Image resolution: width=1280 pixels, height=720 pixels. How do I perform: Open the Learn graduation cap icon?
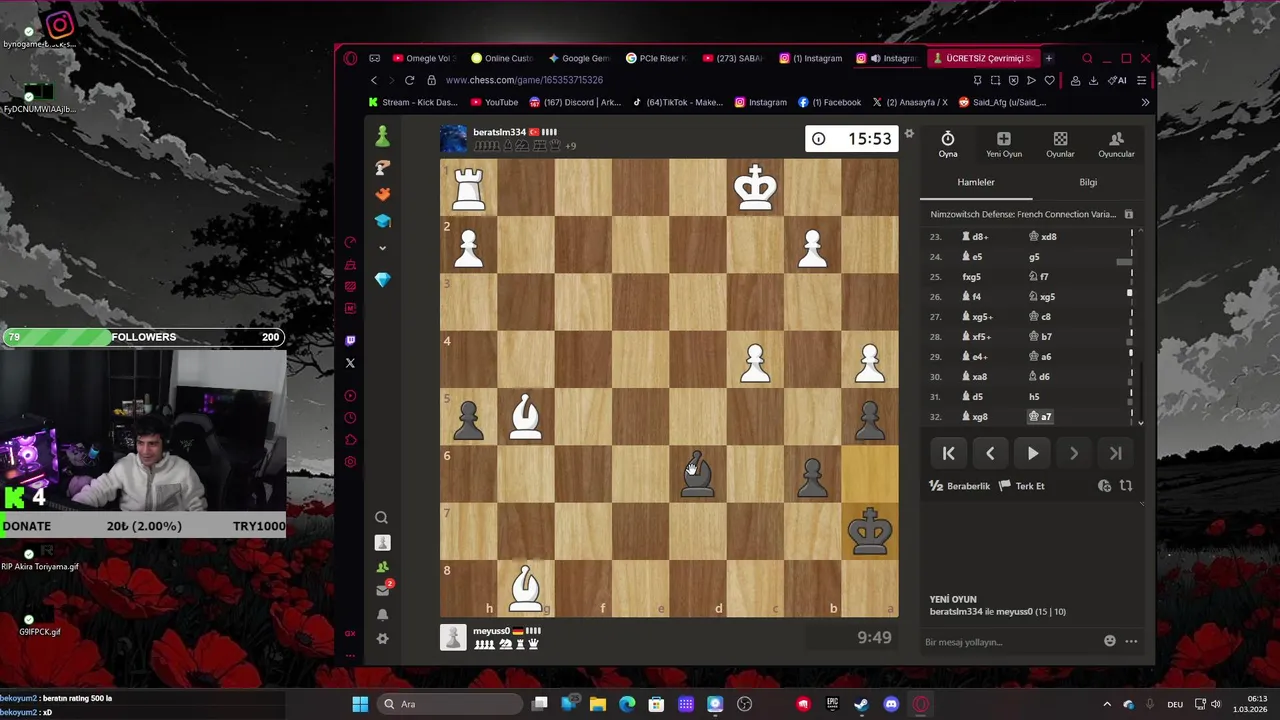point(382,221)
